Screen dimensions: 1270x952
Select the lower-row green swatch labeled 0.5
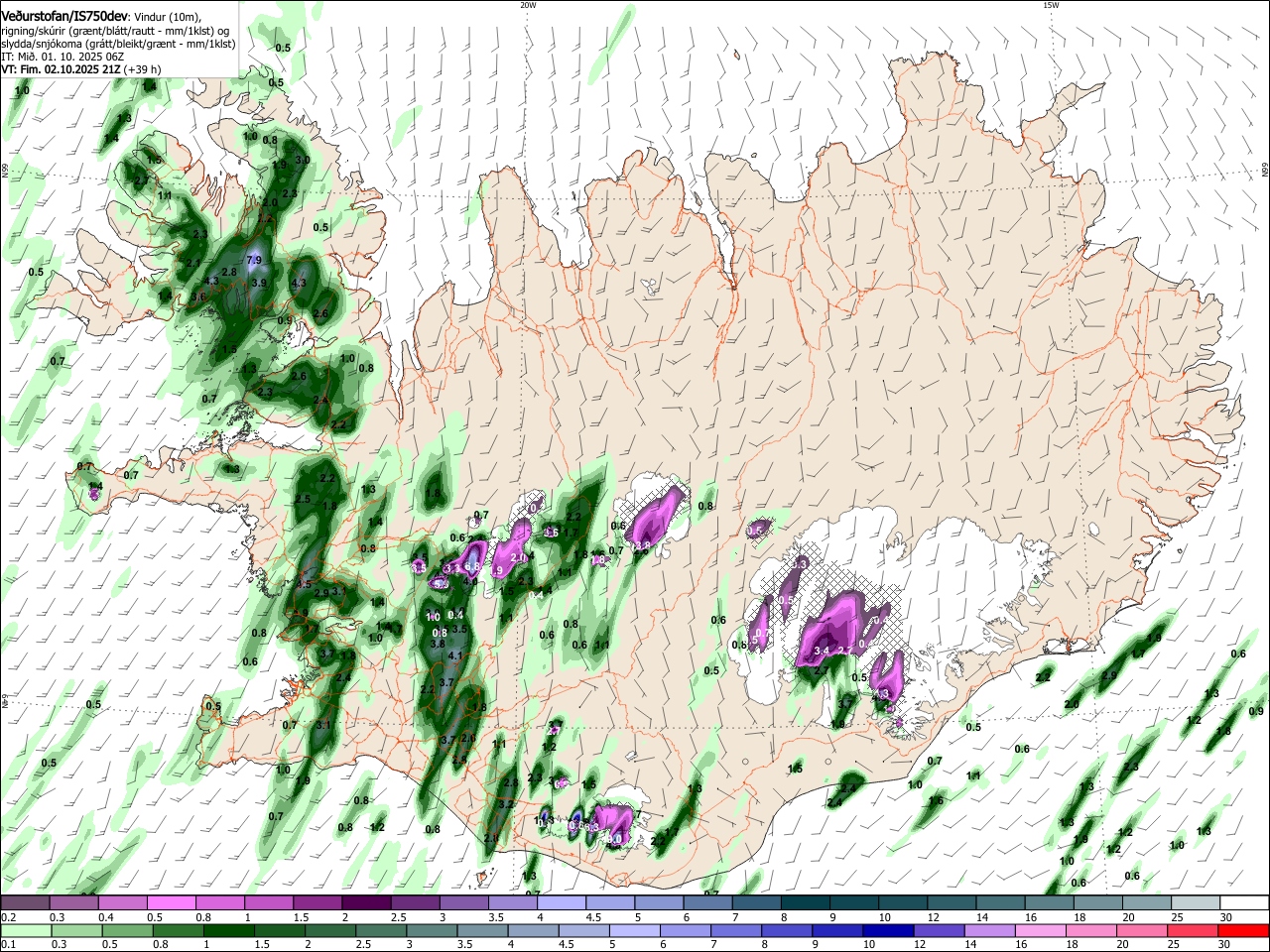127,930
